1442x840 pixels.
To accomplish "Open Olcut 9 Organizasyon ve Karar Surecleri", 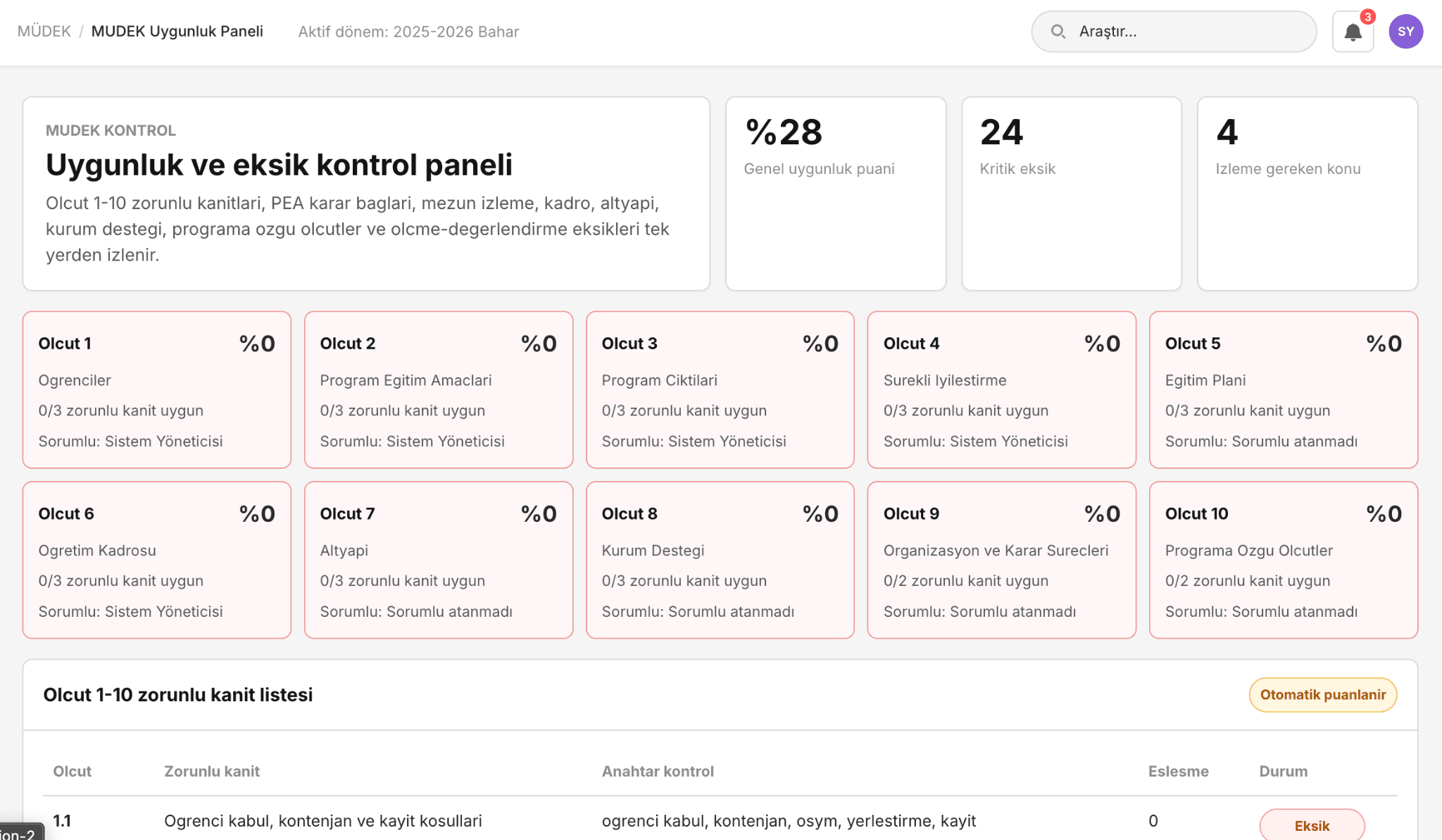I will click(x=1001, y=560).
